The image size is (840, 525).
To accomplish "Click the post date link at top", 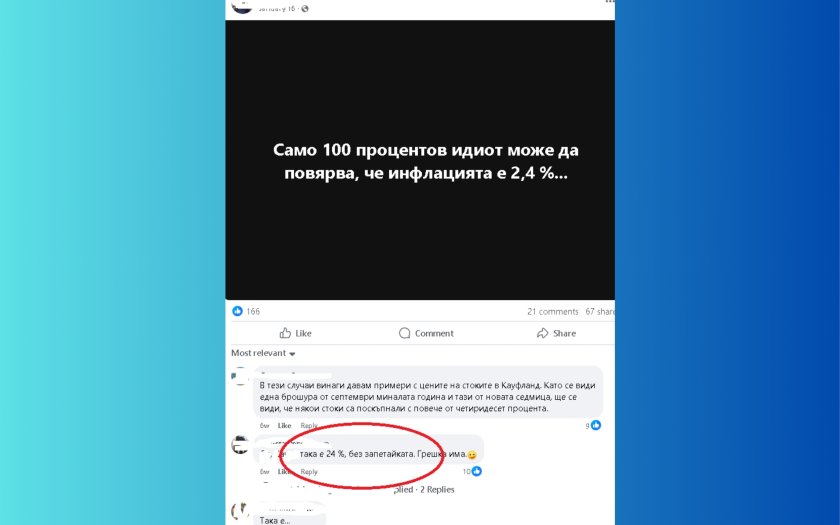I will coord(277,9).
